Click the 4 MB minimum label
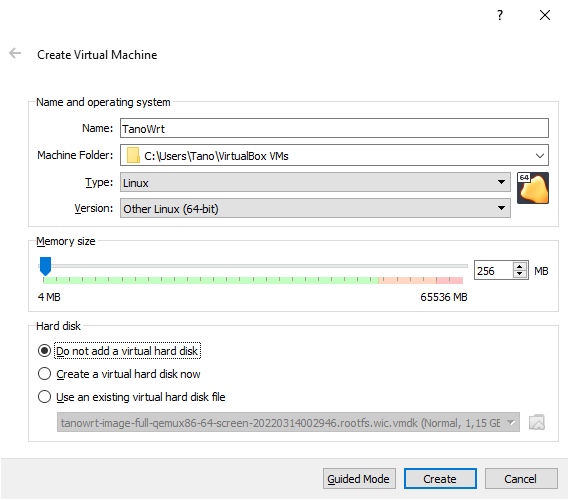Image resolution: width=569 pixels, height=500 pixels. click(49, 297)
